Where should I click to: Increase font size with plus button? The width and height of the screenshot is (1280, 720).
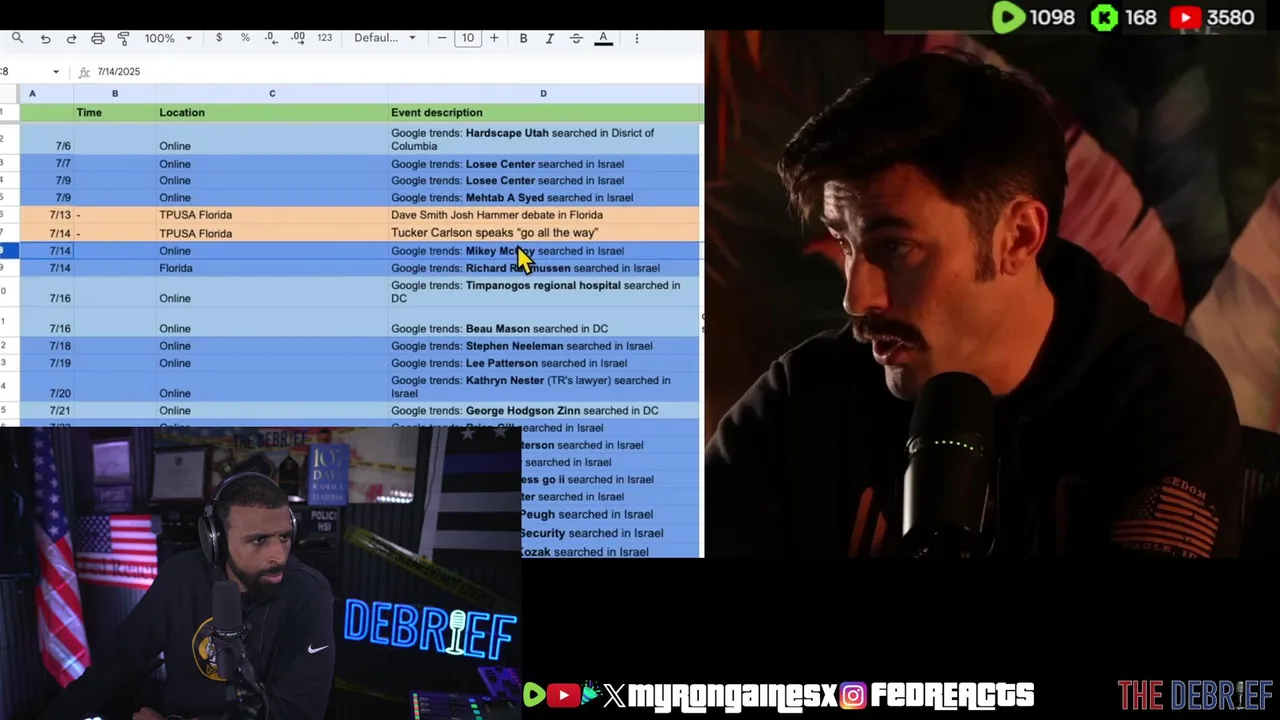(x=494, y=38)
